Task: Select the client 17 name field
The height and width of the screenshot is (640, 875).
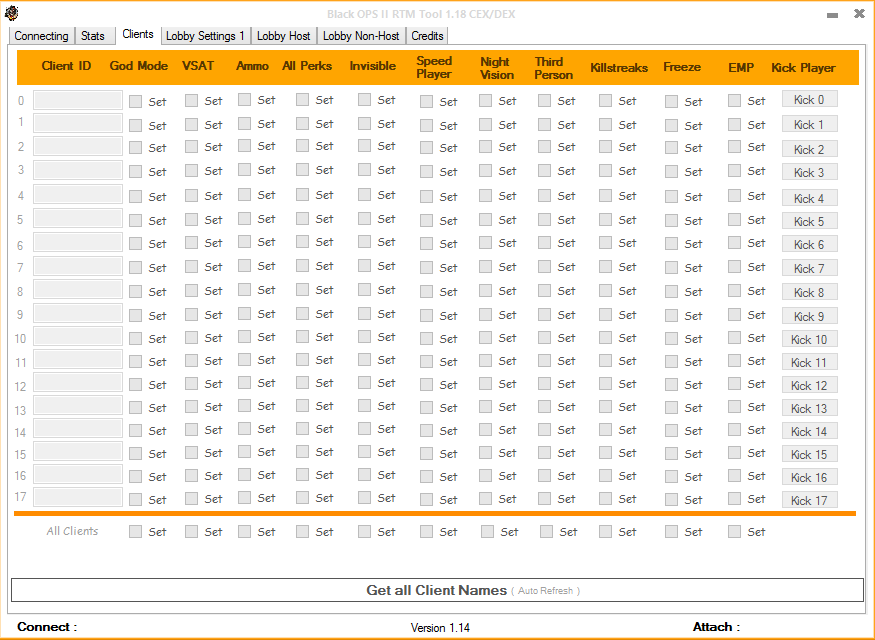Action: tap(78, 497)
